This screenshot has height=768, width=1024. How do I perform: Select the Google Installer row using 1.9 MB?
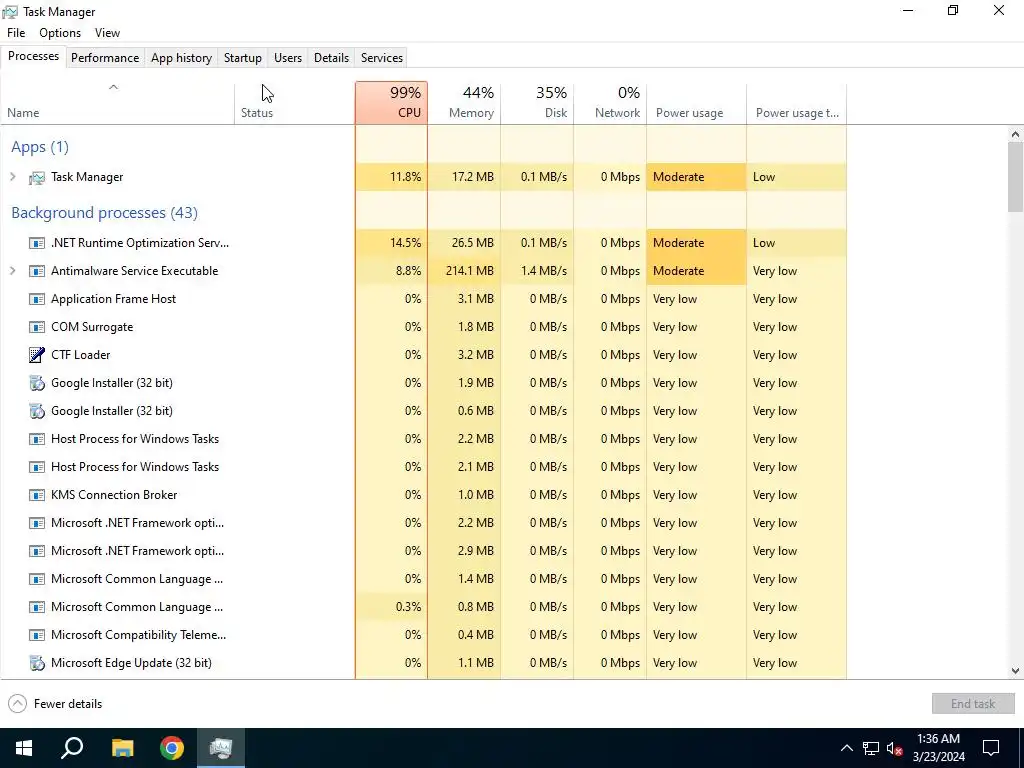click(x=423, y=383)
